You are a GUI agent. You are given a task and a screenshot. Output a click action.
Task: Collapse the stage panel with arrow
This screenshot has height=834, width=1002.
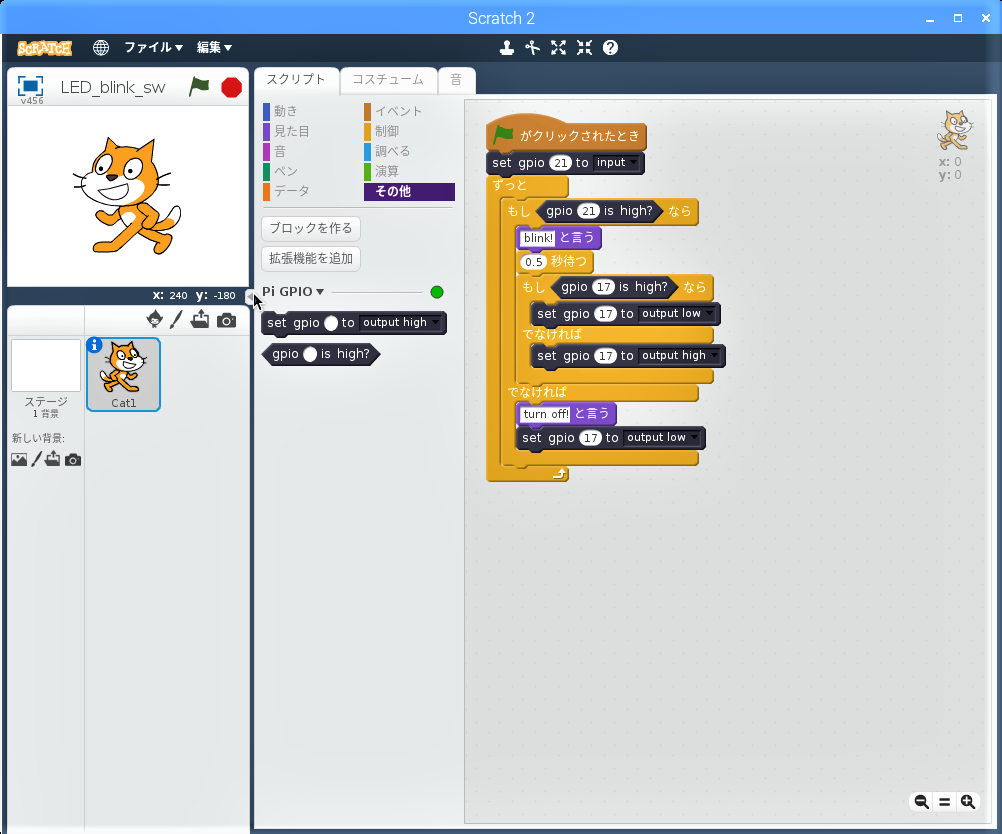(250, 297)
